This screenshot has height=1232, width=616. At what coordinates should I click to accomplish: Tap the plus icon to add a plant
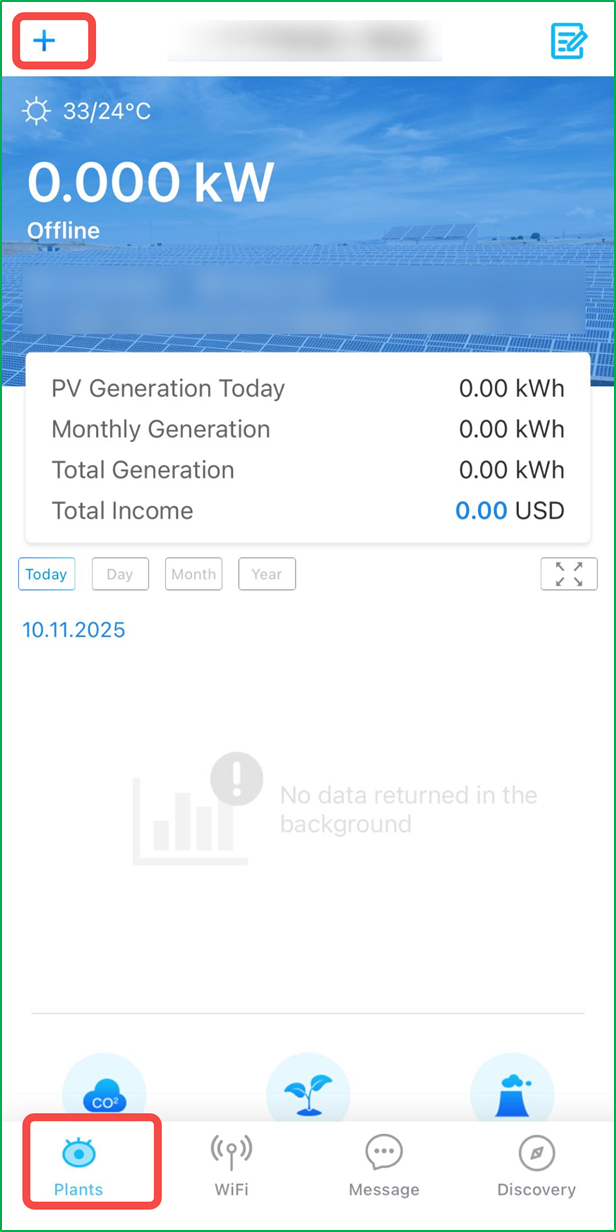(46, 41)
